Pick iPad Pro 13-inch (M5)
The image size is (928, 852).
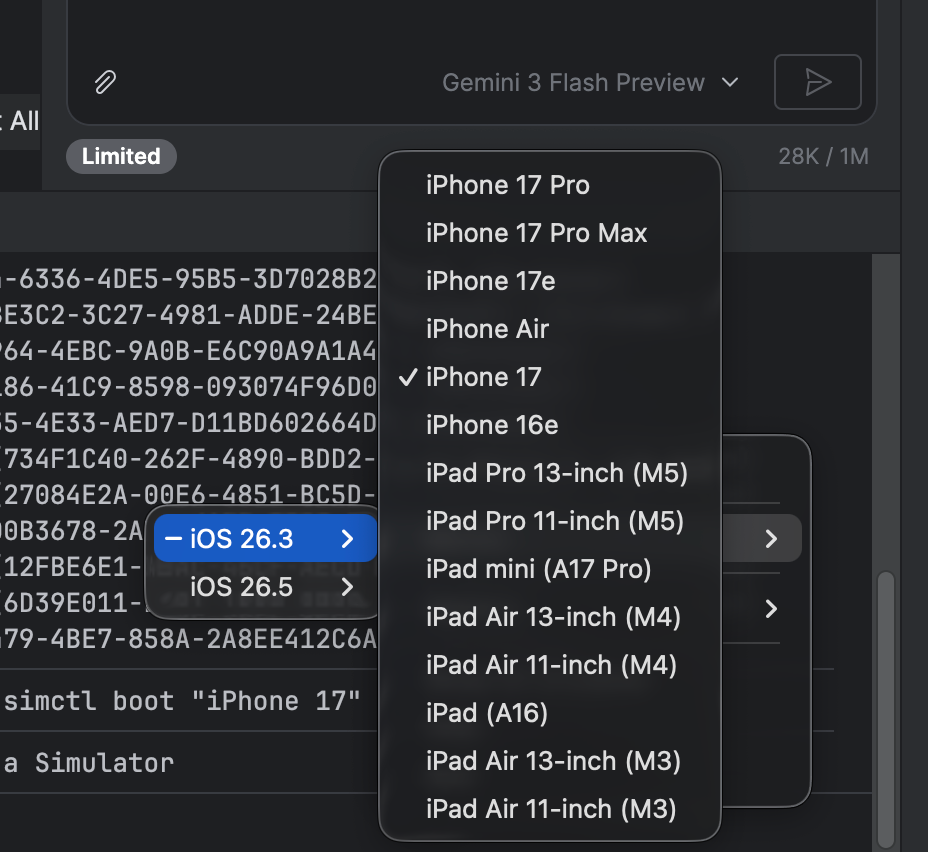(550, 473)
